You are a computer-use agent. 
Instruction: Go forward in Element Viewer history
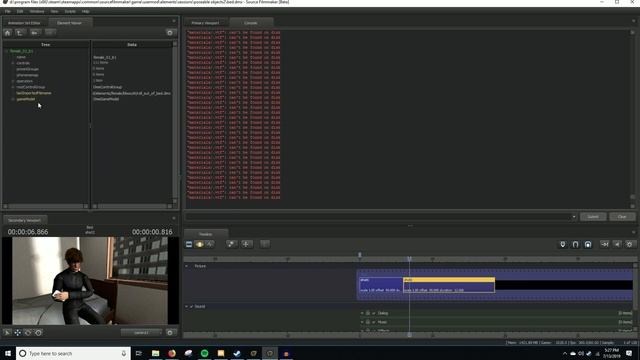[x=50, y=33]
